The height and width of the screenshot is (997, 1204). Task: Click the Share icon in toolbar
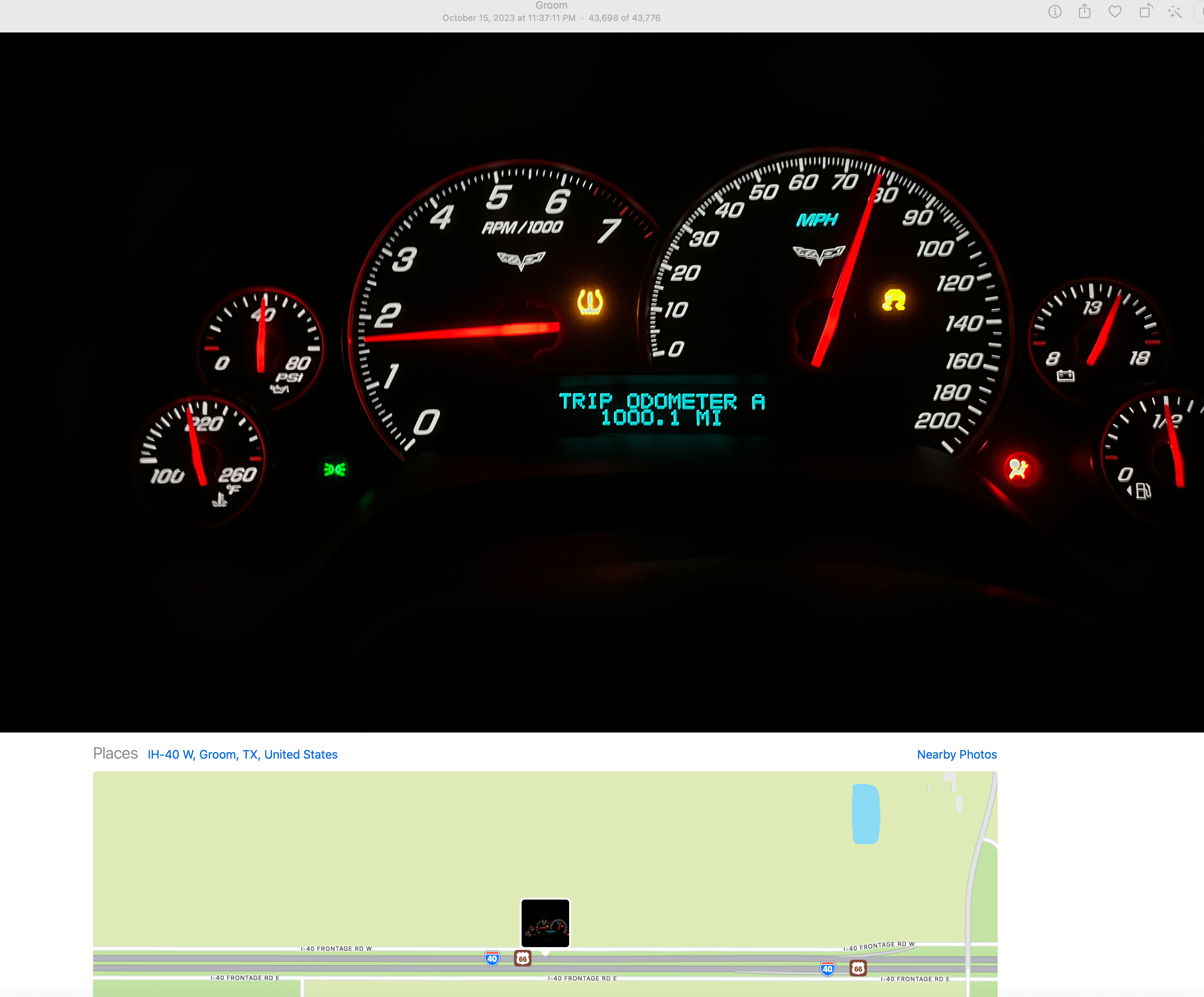tap(1084, 11)
